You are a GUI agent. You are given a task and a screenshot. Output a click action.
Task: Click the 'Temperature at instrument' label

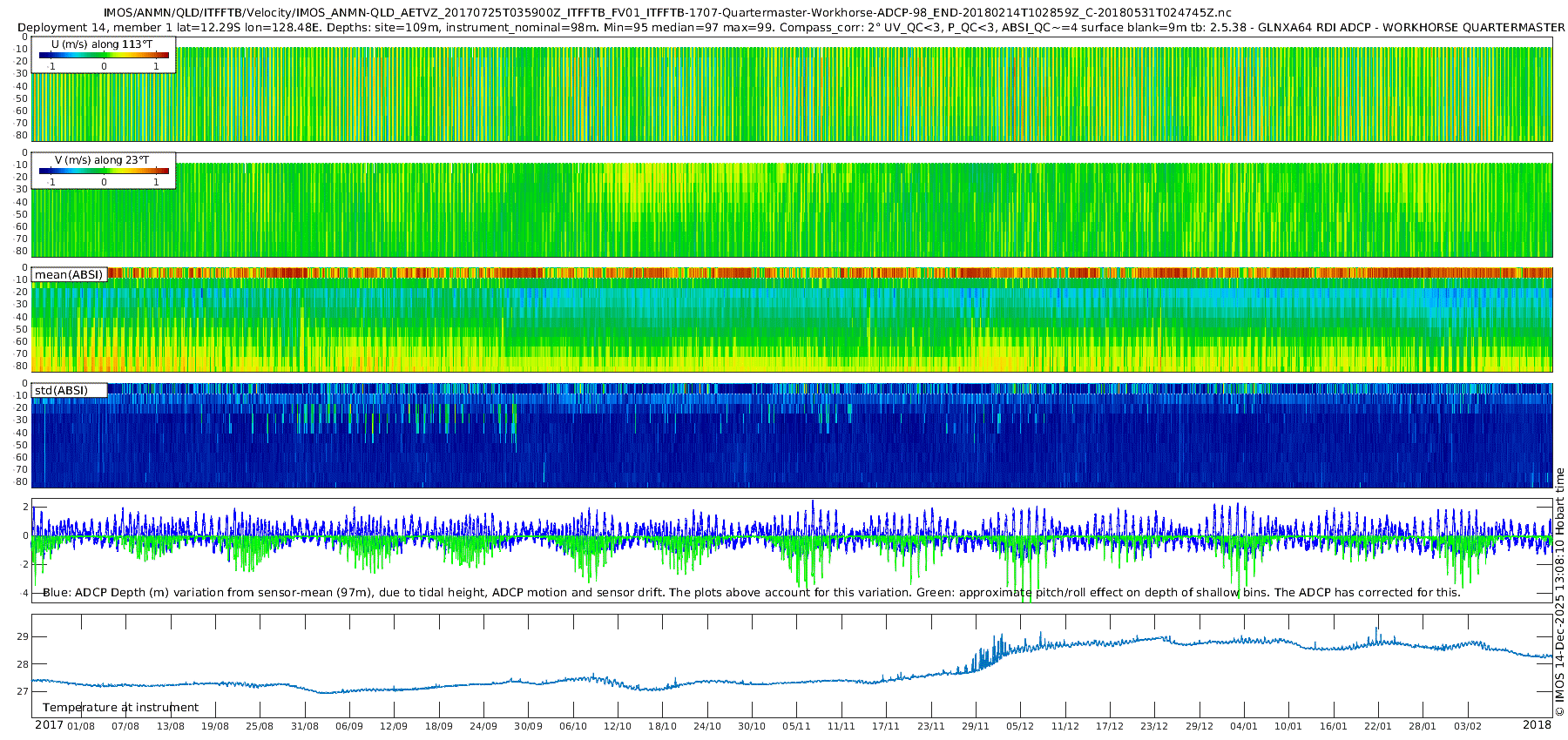(120, 707)
